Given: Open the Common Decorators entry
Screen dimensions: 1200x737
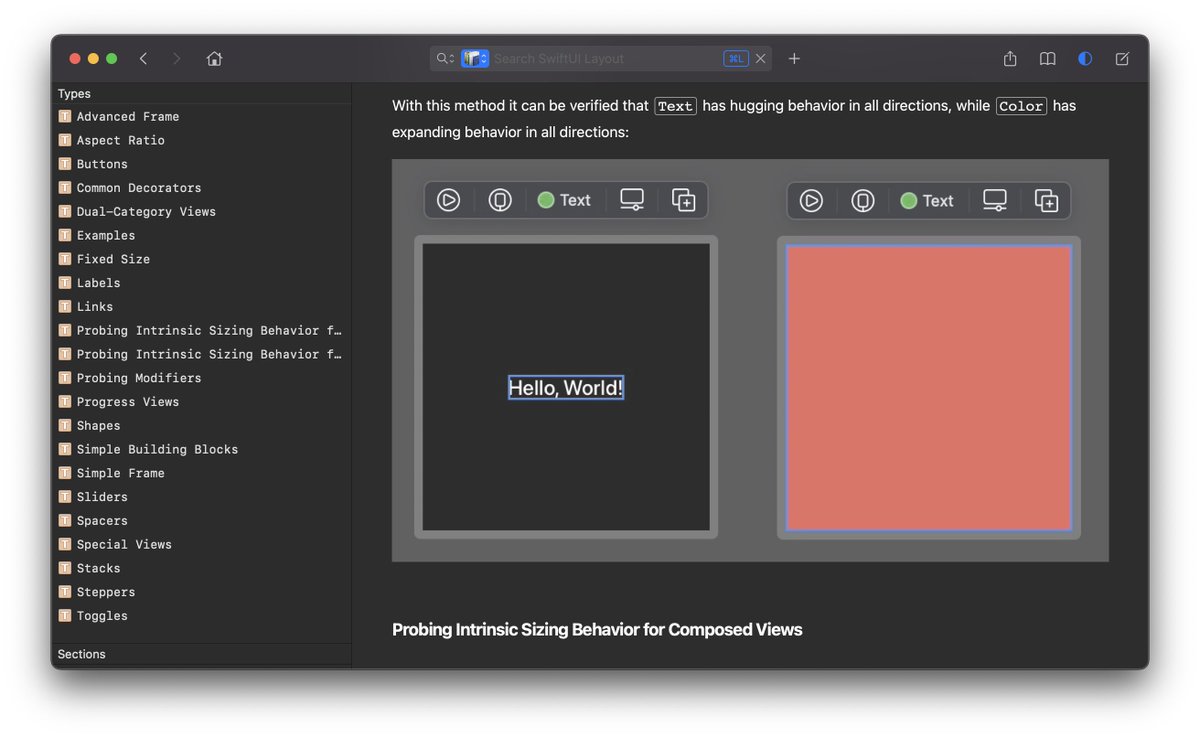Looking at the screenshot, I should click(x=201, y=188).
